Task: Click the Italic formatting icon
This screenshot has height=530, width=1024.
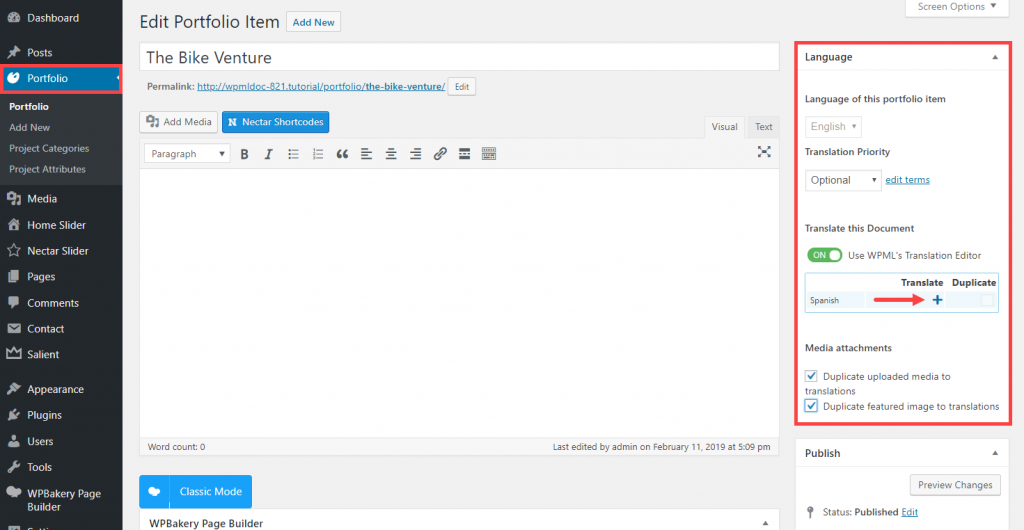Action: click(268, 154)
